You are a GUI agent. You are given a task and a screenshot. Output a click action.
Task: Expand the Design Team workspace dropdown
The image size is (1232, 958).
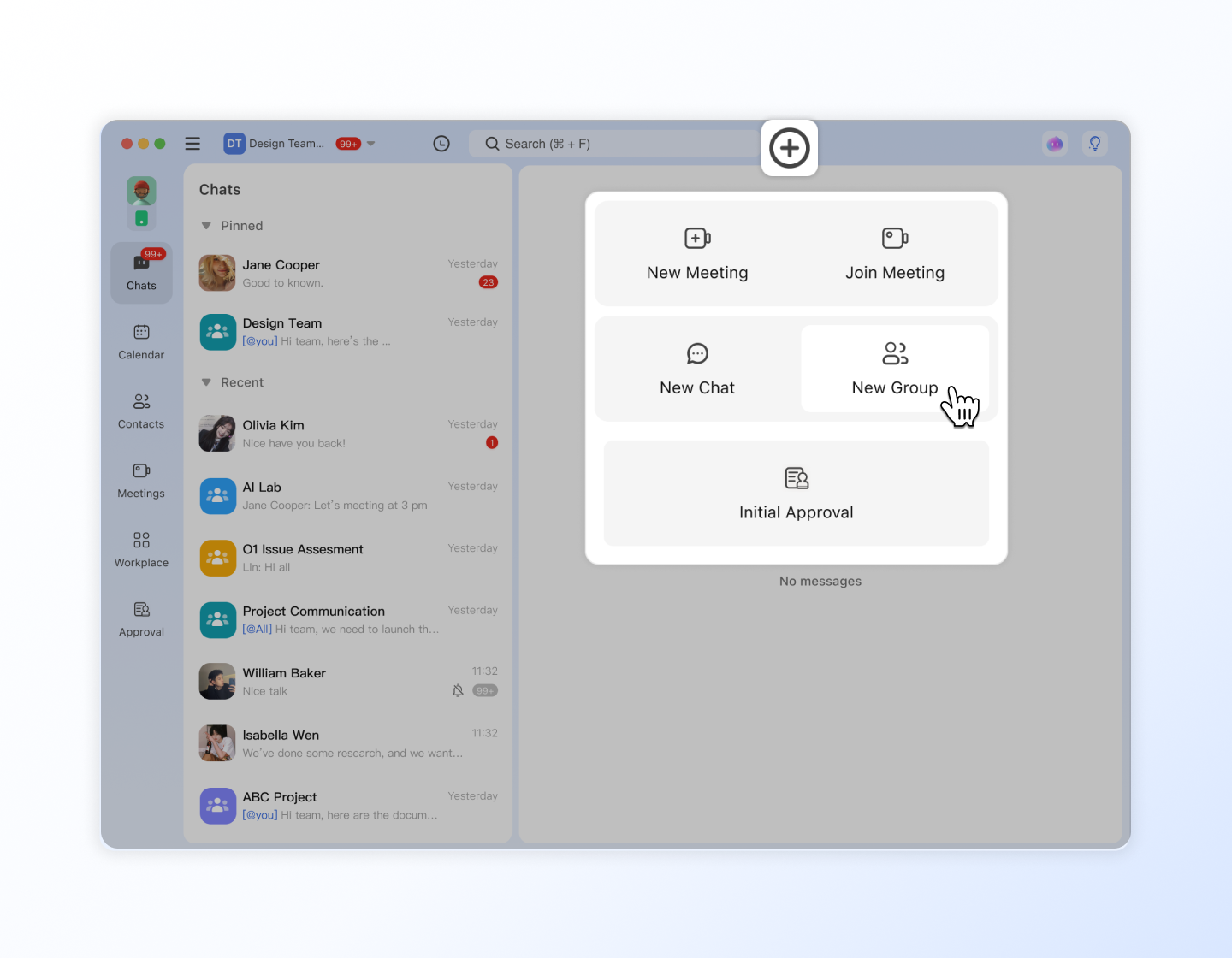pyautogui.click(x=370, y=144)
